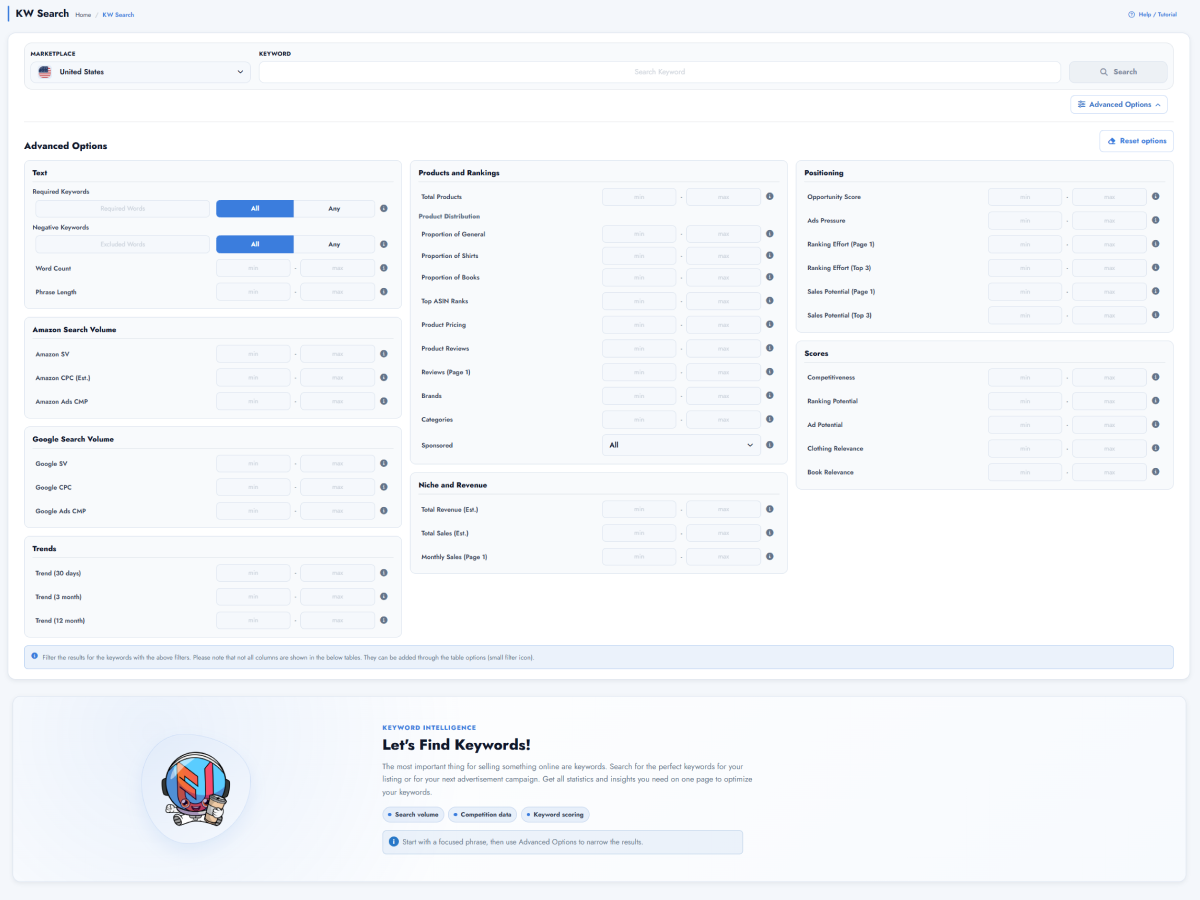Viewport: 1200px width, 900px height.
Task: Switch Negative Keywords match to Any
Action: [334, 244]
